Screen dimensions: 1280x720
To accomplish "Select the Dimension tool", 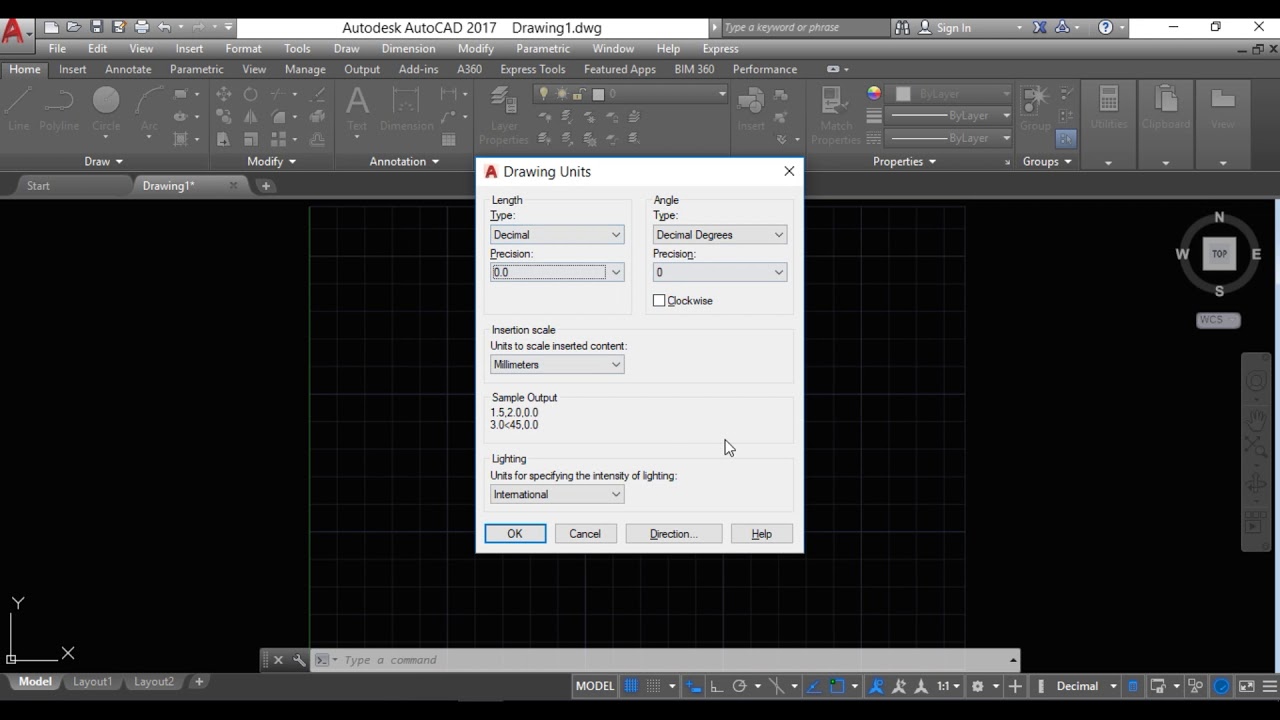I will pos(406,109).
